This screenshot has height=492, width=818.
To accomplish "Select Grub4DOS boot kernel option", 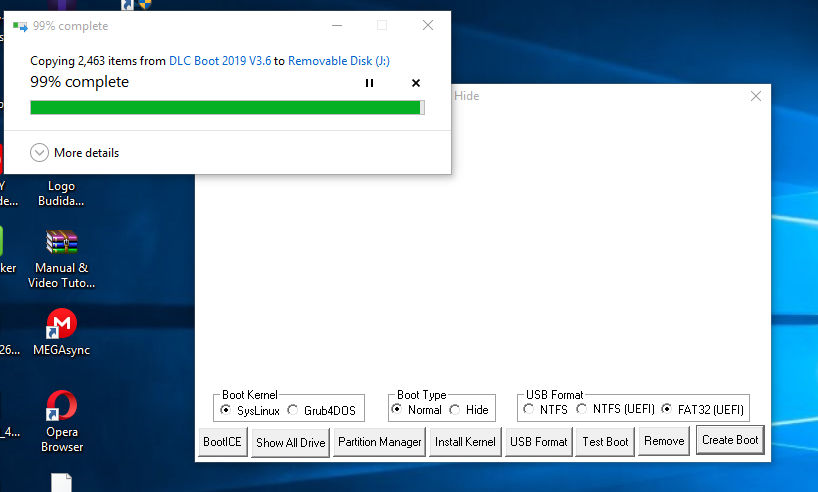I will [x=322, y=410].
